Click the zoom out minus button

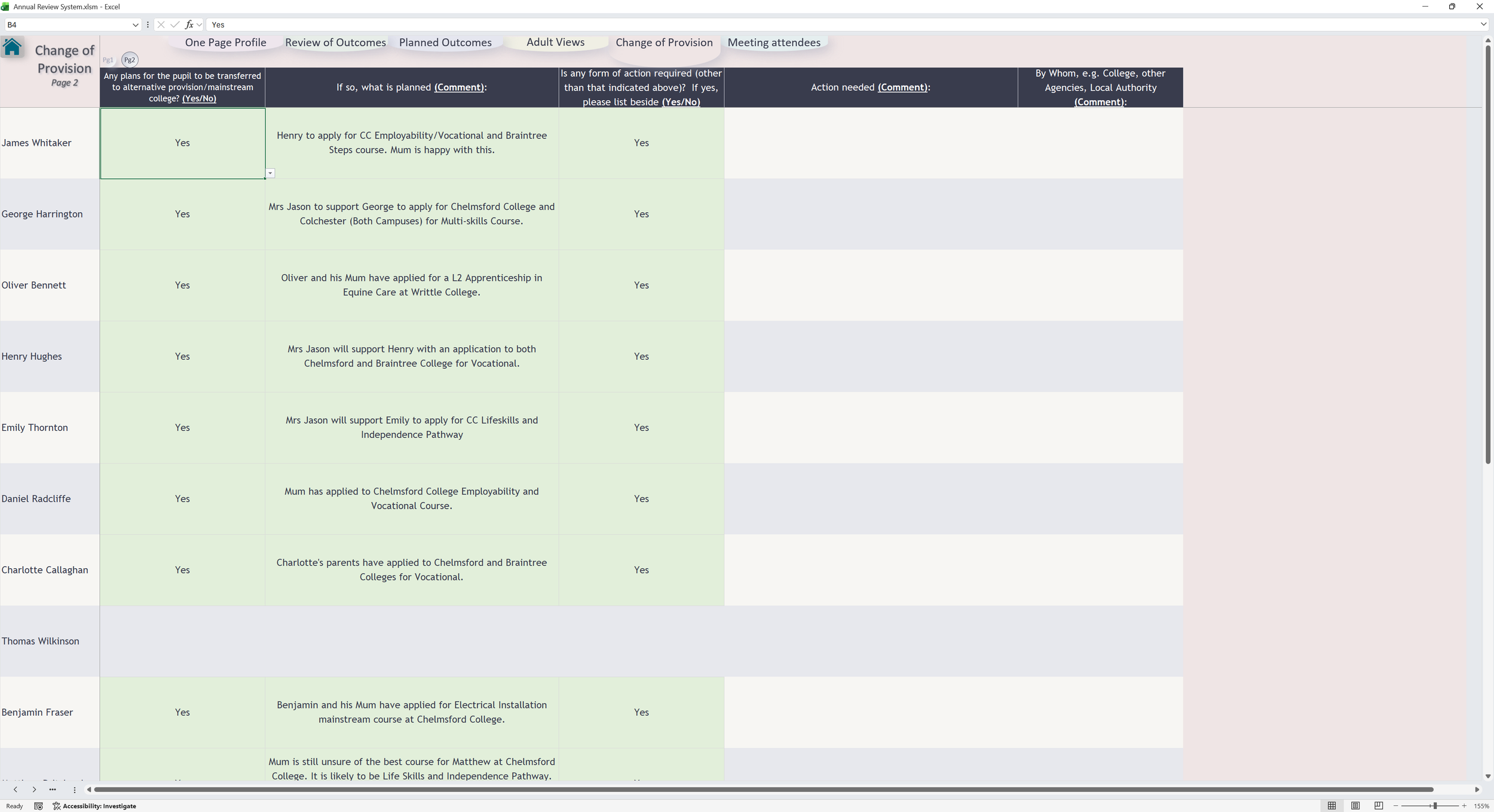click(x=1396, y=806)
